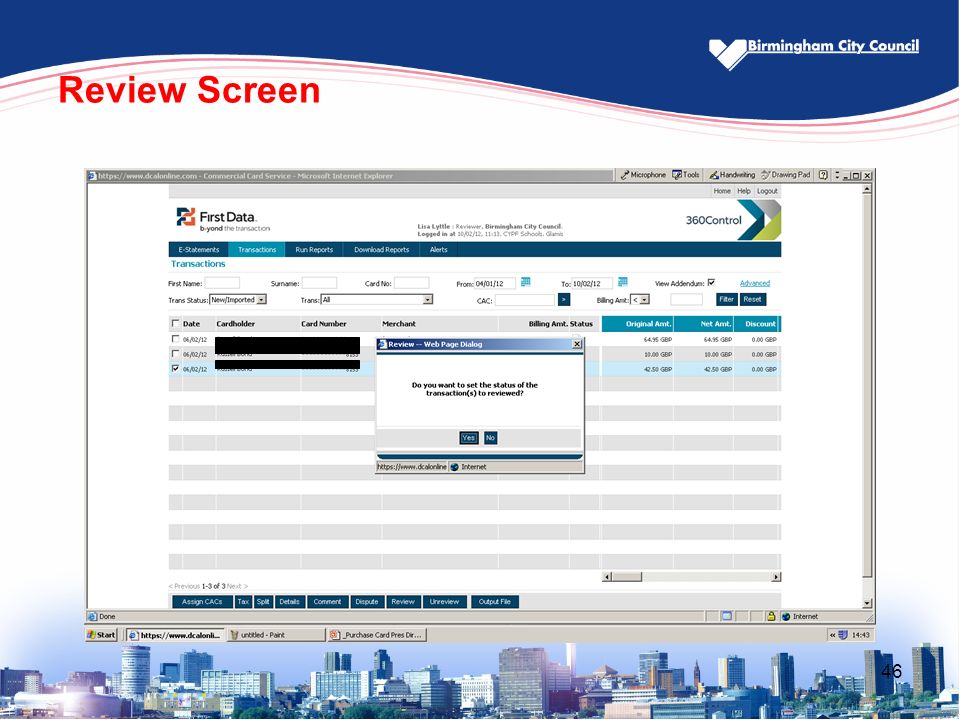
Task: Click the language bar help question mark
Action: pyautogui.click(x=823, y=175)
